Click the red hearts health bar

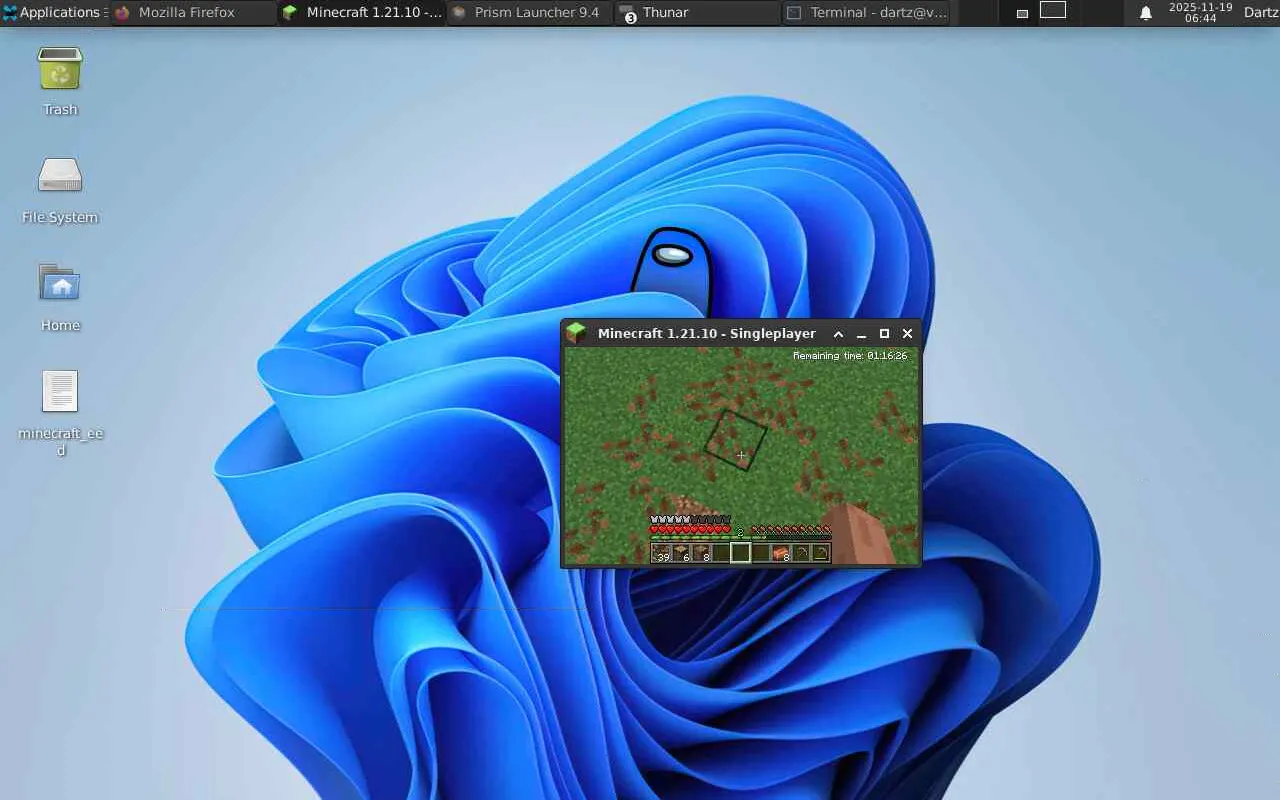click(691, 530)
